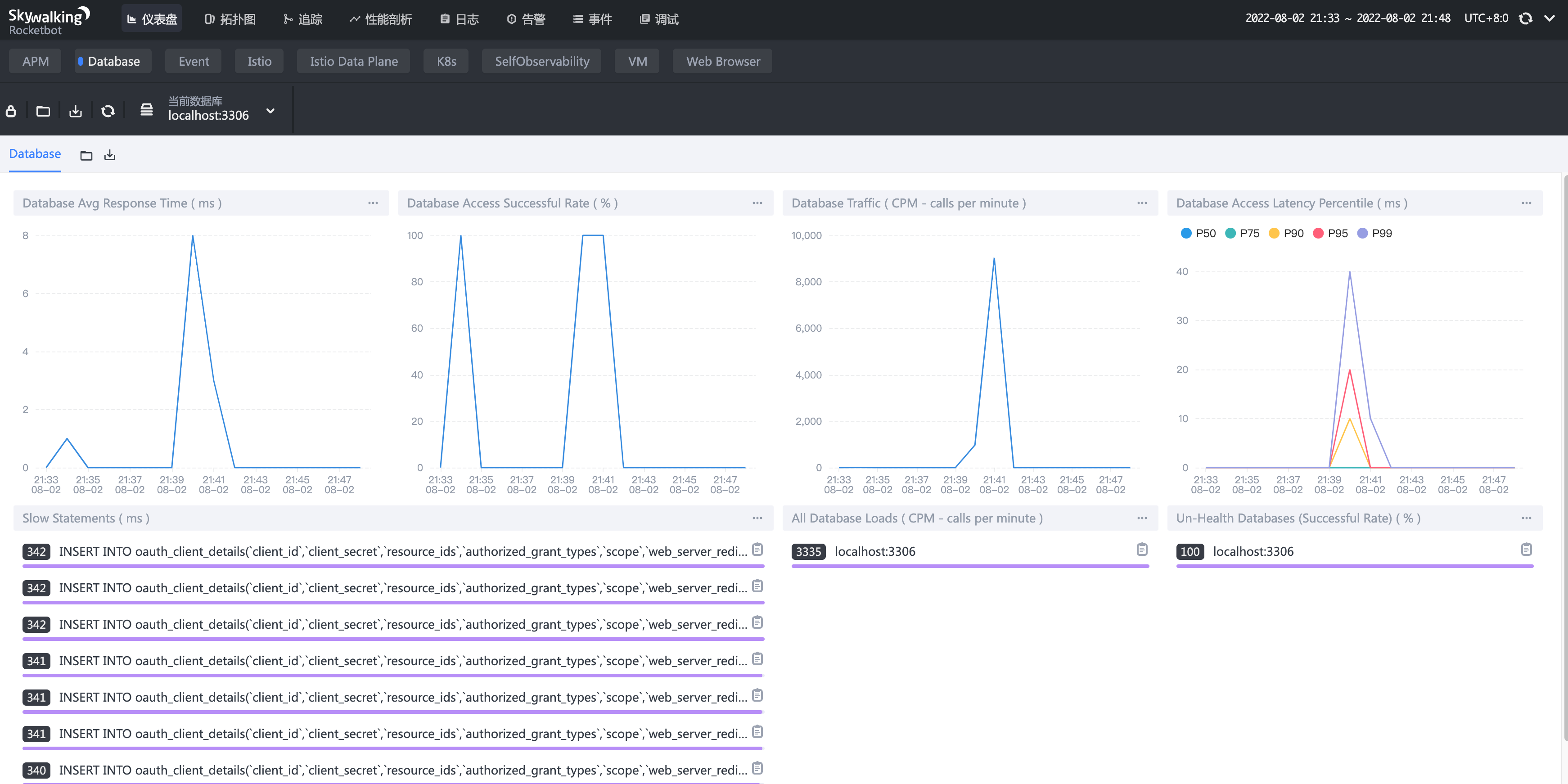Copy localhost:3306 in All Database Loads

point(1142,549)
